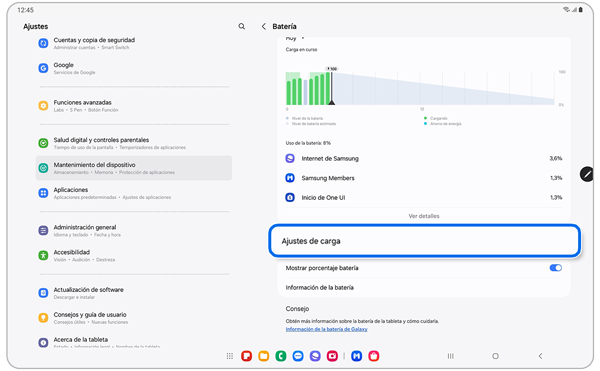This screenshot has height=371, width=600.
Task: Tap Ver detalles
Action: point(424,216)
